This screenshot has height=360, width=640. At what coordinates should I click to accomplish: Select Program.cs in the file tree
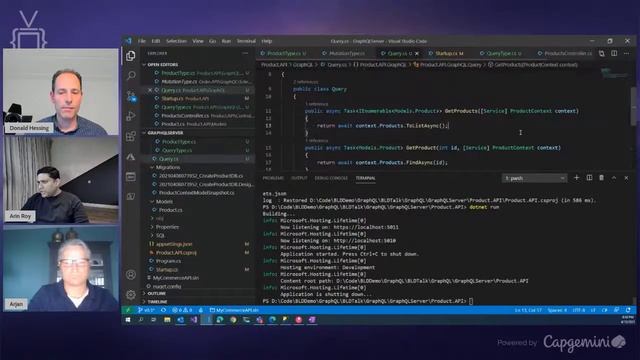coord(168,261)
